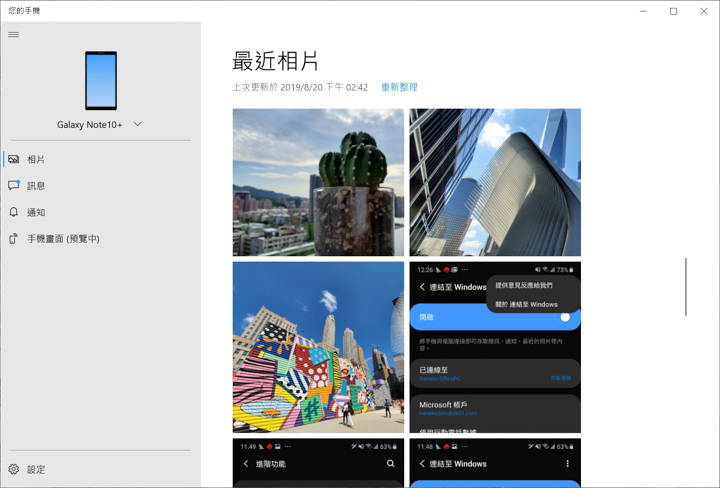Open the 通知 notifications bell icon
720x488 pixels.
14,212
